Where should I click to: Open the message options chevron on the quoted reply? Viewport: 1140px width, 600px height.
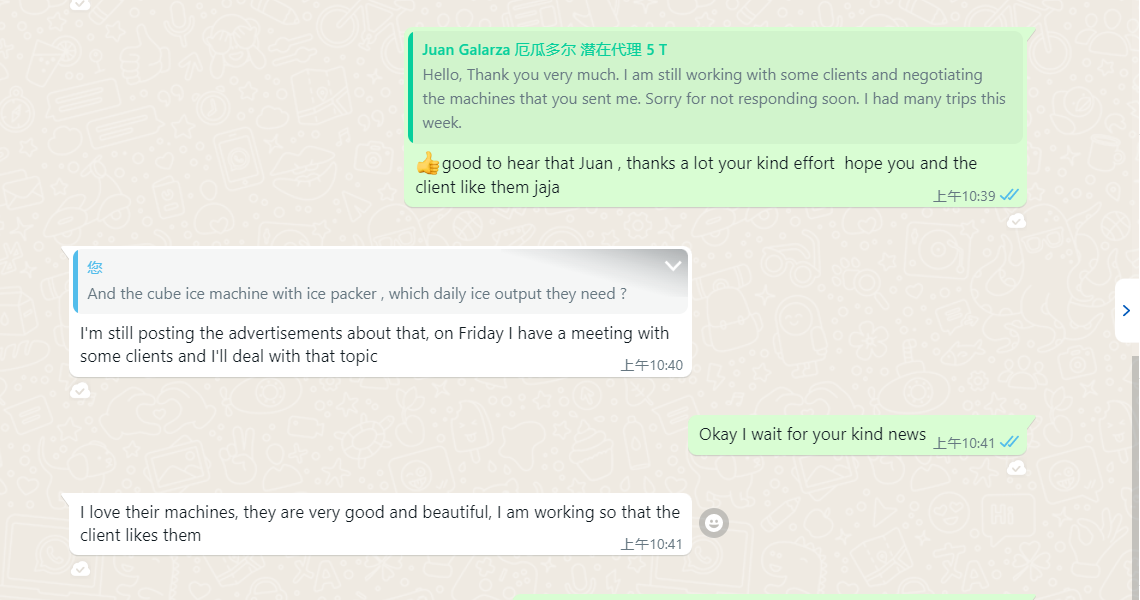tap(673, 265)
